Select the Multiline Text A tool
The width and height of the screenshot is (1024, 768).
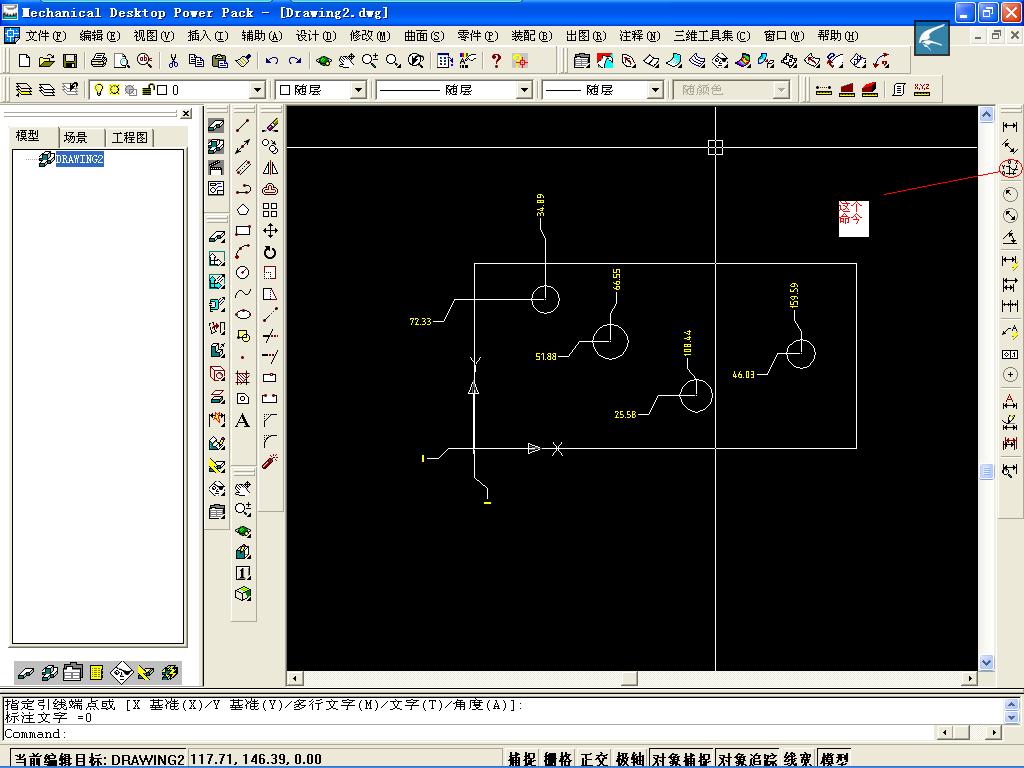click(243, 420)
